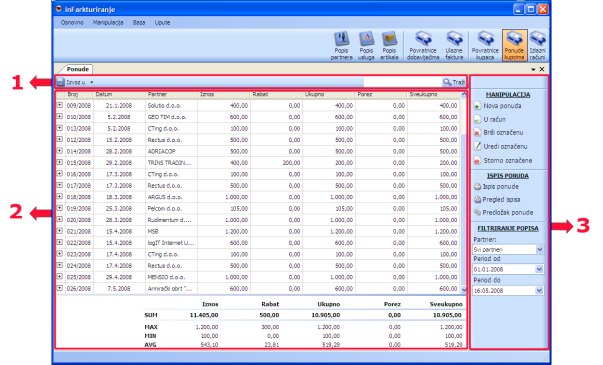Click the Predložak ponude link
Screen dimensions: 603x365
tap(508, 212)
